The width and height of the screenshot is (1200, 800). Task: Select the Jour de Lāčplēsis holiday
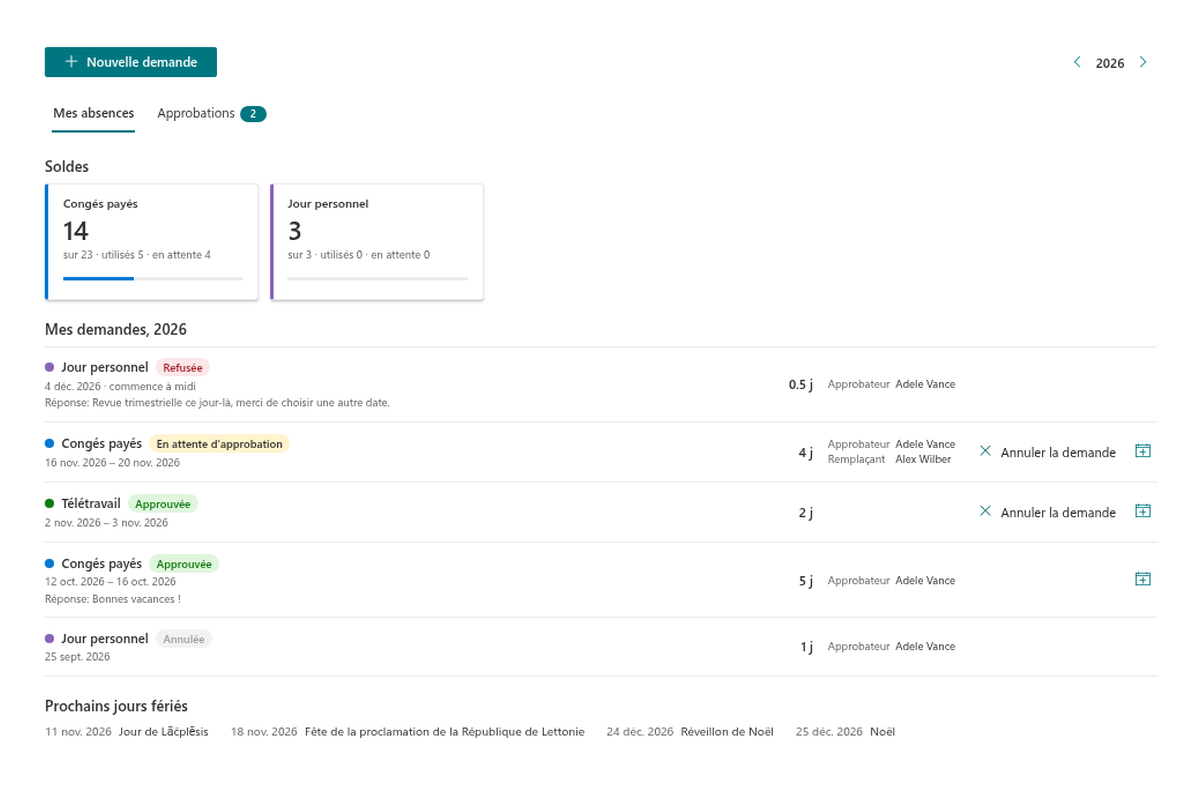click(x=164, y=732)
